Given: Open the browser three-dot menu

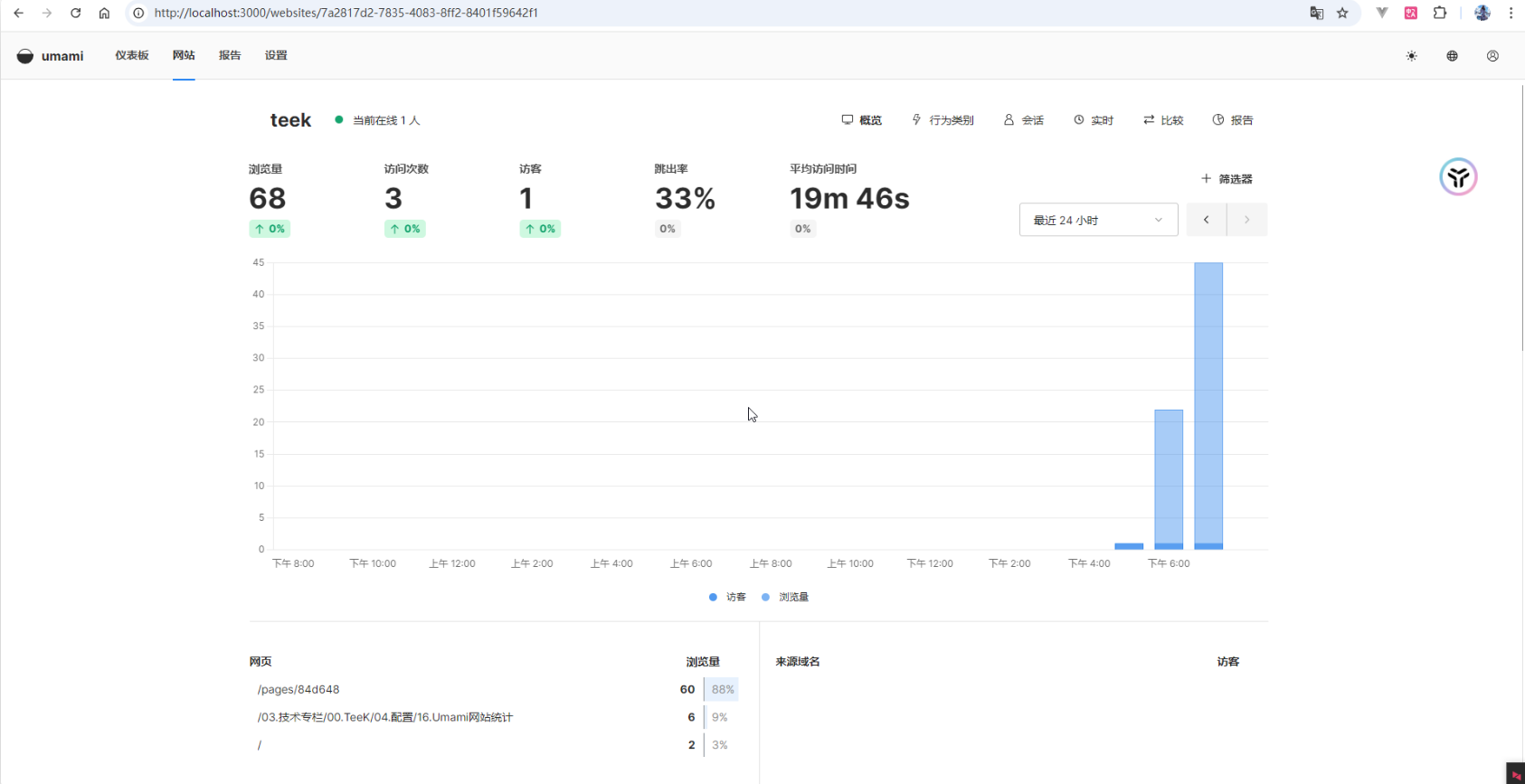Looking at the screenshot, I should click(1511, 13).
